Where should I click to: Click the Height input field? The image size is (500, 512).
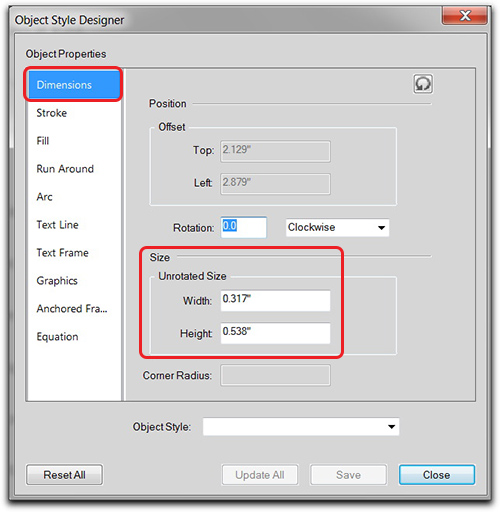tap(275, 333)
